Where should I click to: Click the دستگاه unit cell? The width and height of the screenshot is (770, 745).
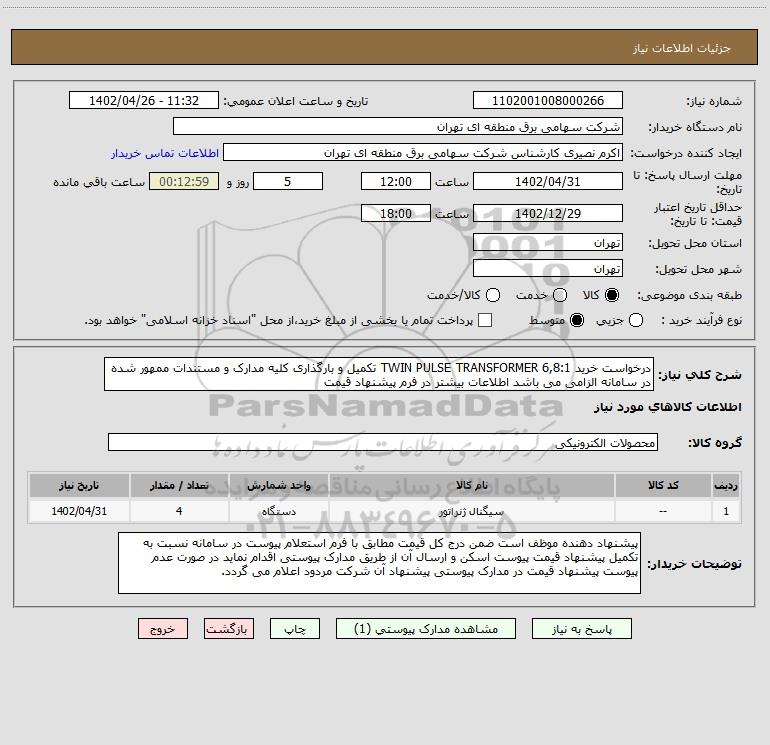click(x=278, y=511)
